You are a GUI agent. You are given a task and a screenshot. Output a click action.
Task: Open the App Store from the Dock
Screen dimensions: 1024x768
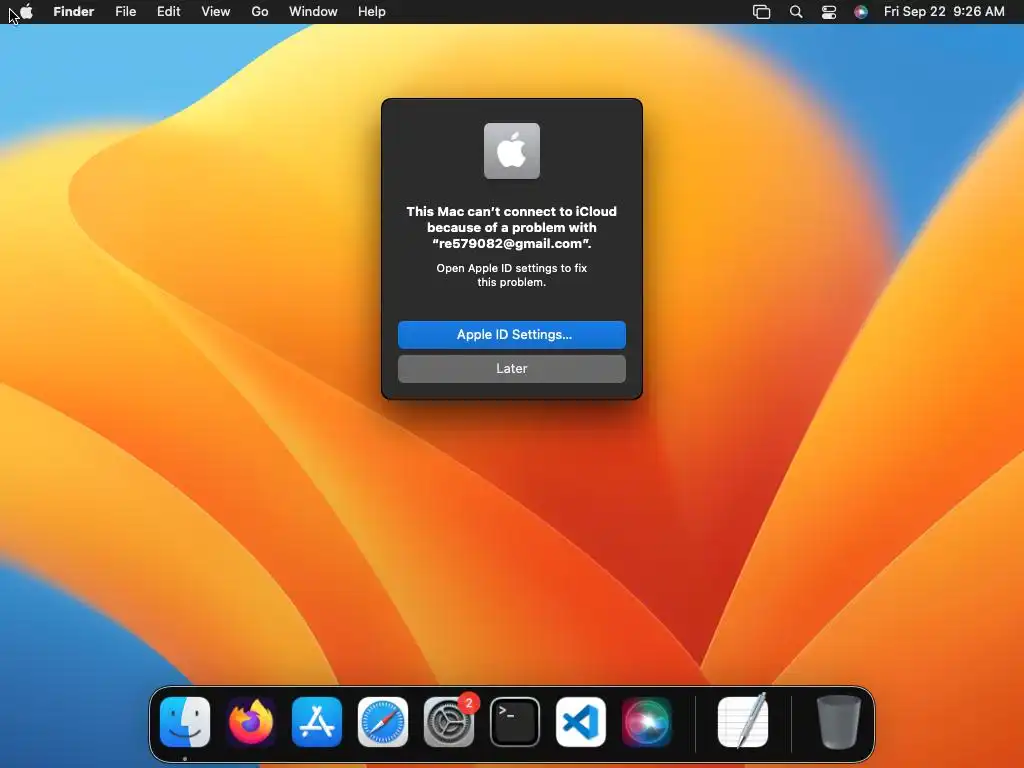(x=317, y=722)
